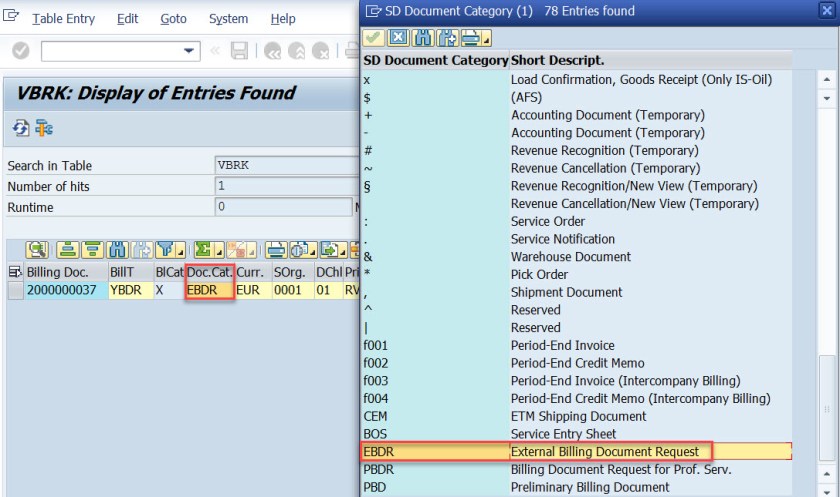The width and height of the screenshot is (840, 497).
Task: Open the Table Entry menu
Action: tap(63, 19)
